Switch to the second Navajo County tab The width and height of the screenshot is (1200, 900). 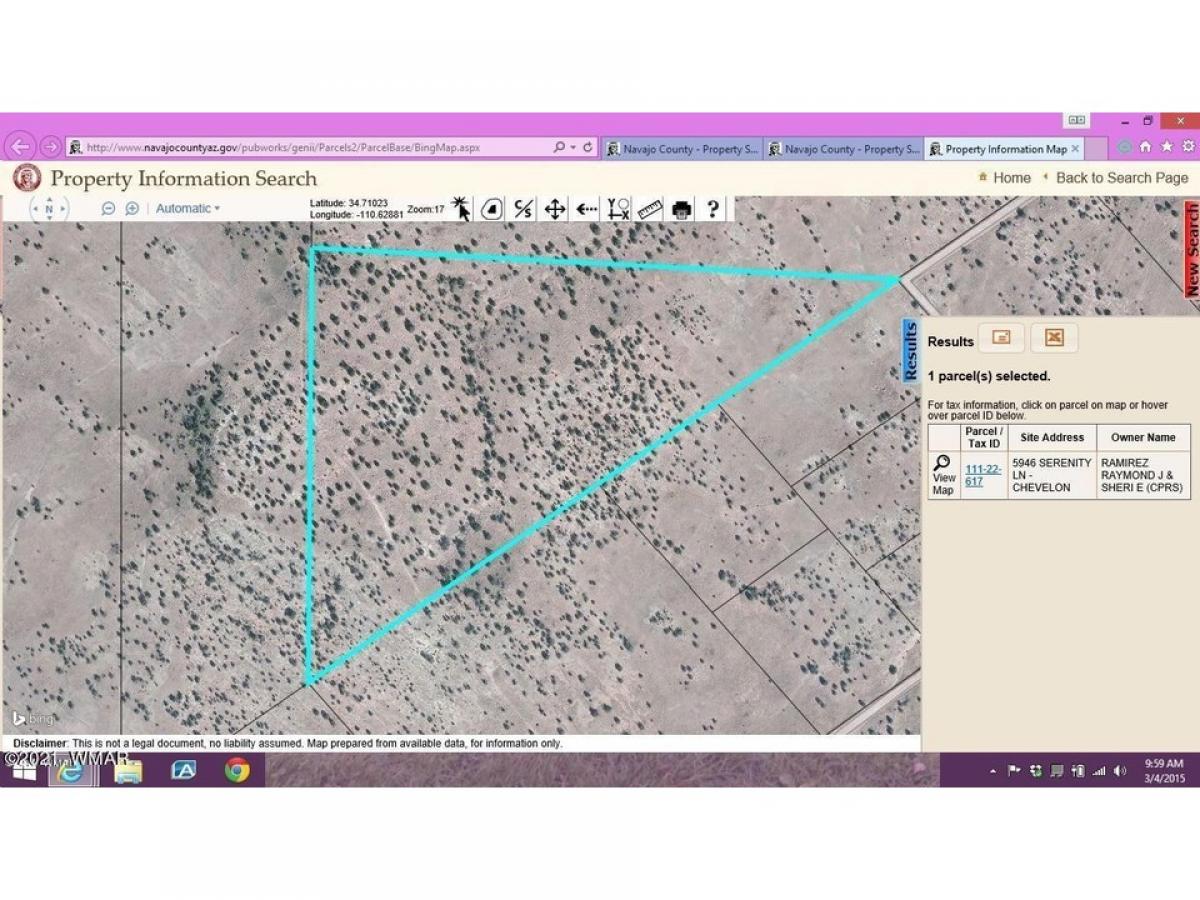point(843,149)
